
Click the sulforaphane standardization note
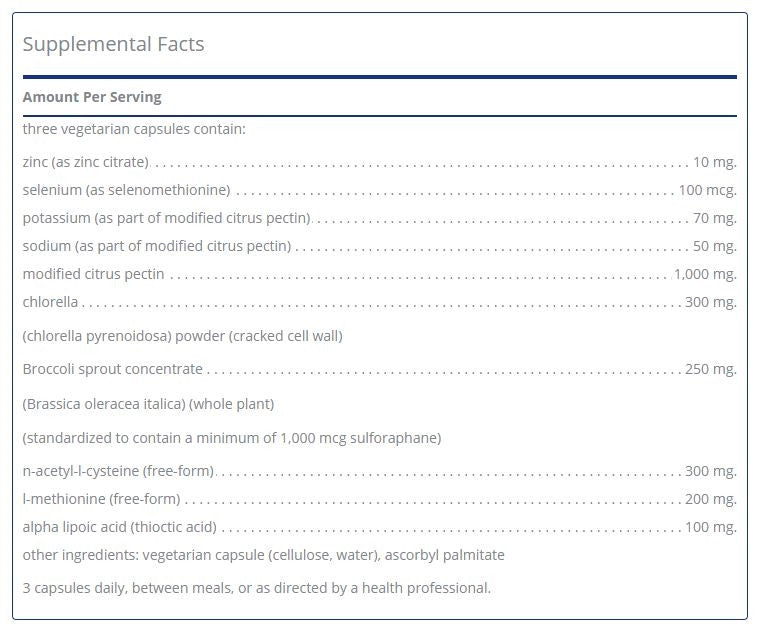pyautogui.click(x=231, y=438)
